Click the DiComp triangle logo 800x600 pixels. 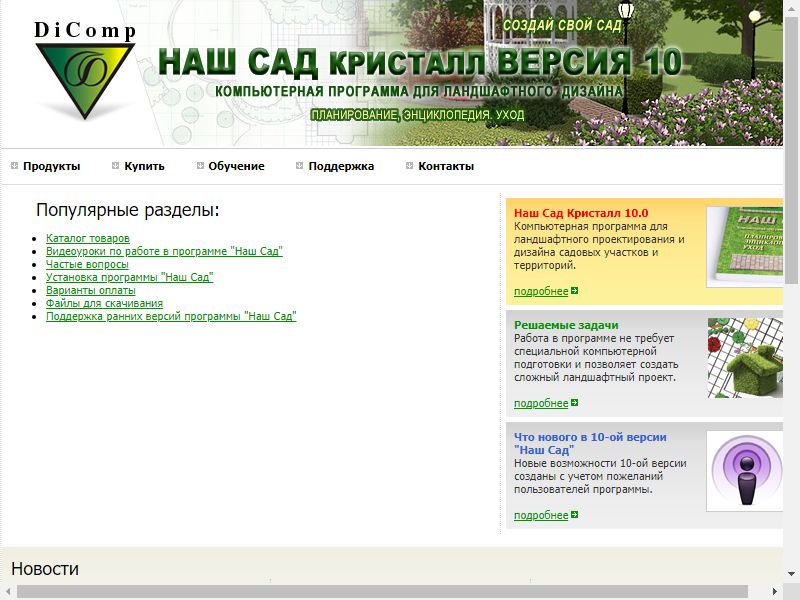coord(85,81)
